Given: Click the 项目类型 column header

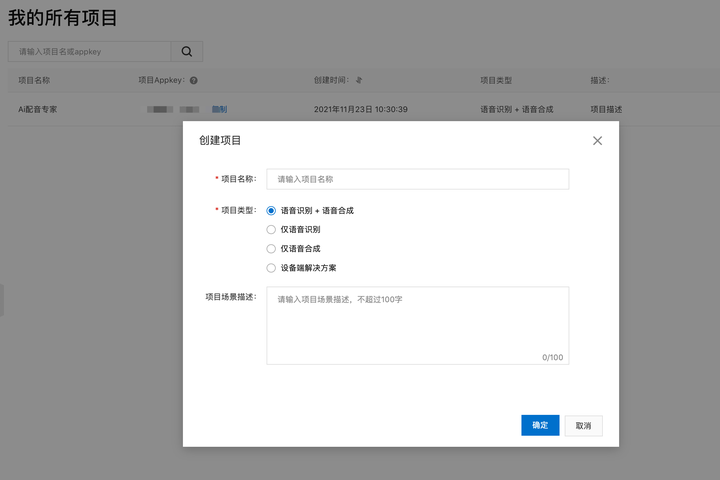Looking at the screenshot, I should click(496, 81).
